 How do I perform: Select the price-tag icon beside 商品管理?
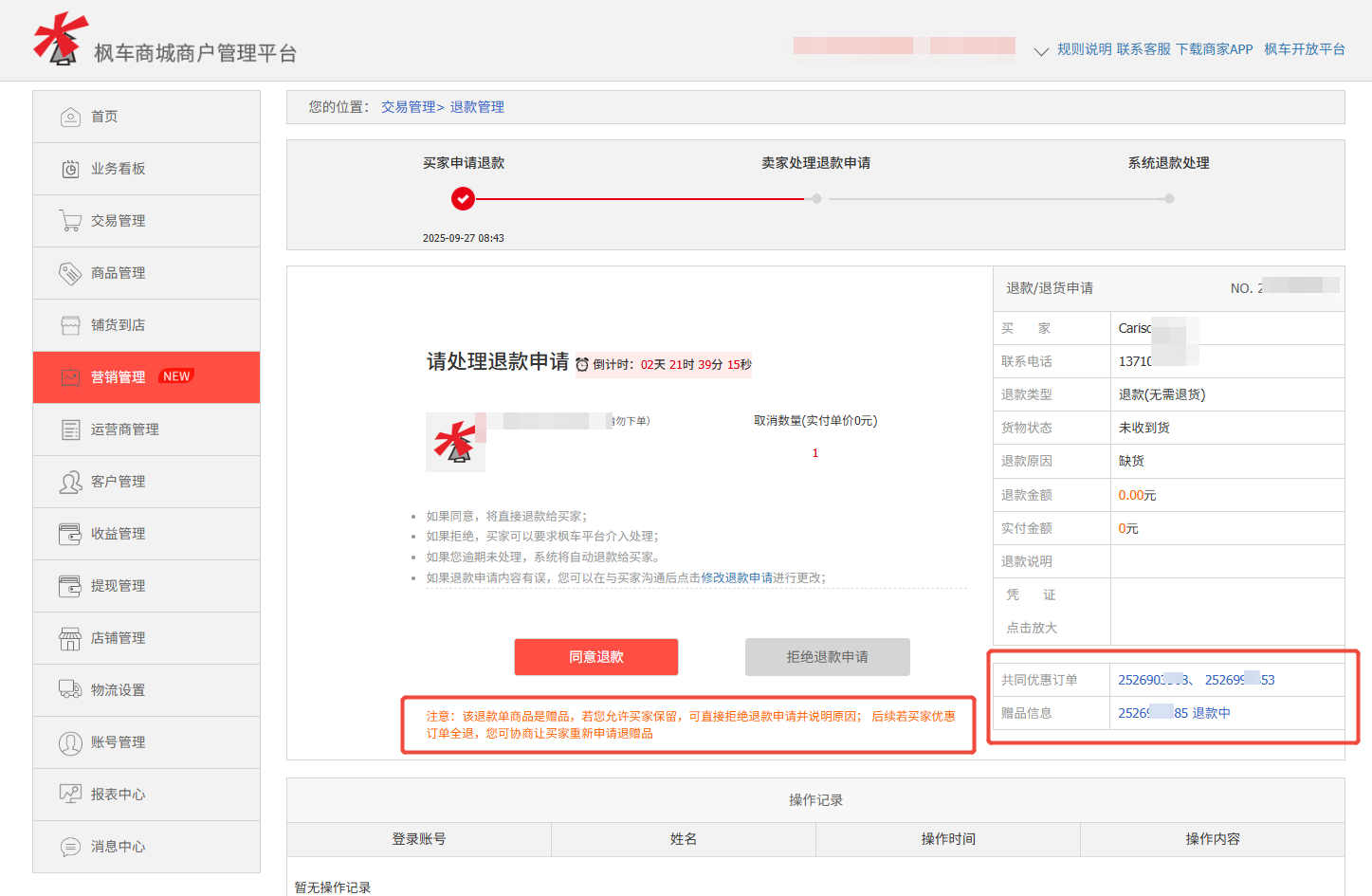click(x=71, y=272)
